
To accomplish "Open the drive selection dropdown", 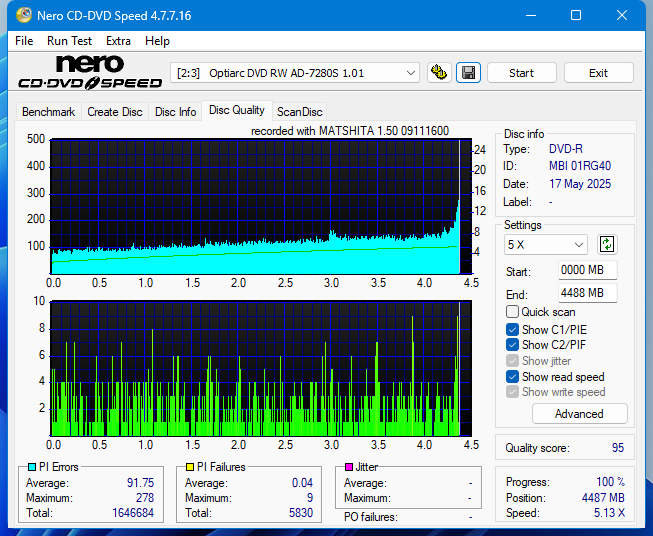I will tap(296, 73).
